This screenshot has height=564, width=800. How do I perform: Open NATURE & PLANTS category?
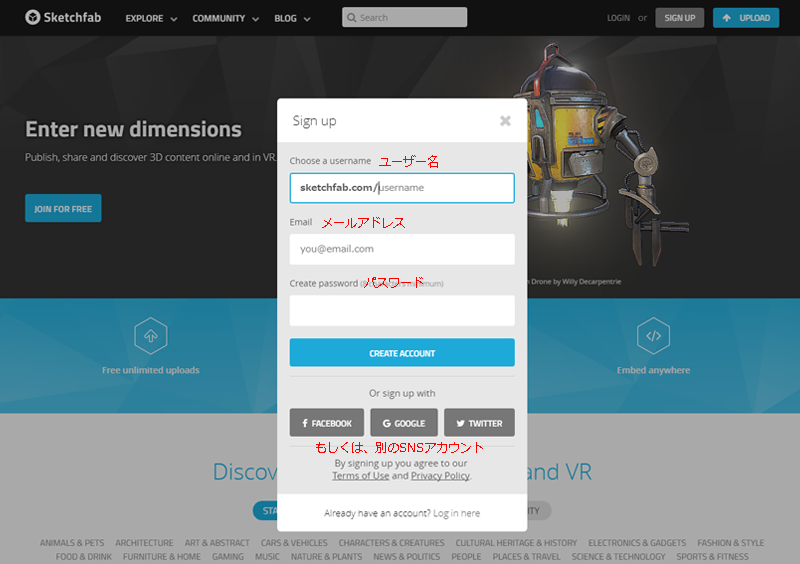tap(327, 556)
